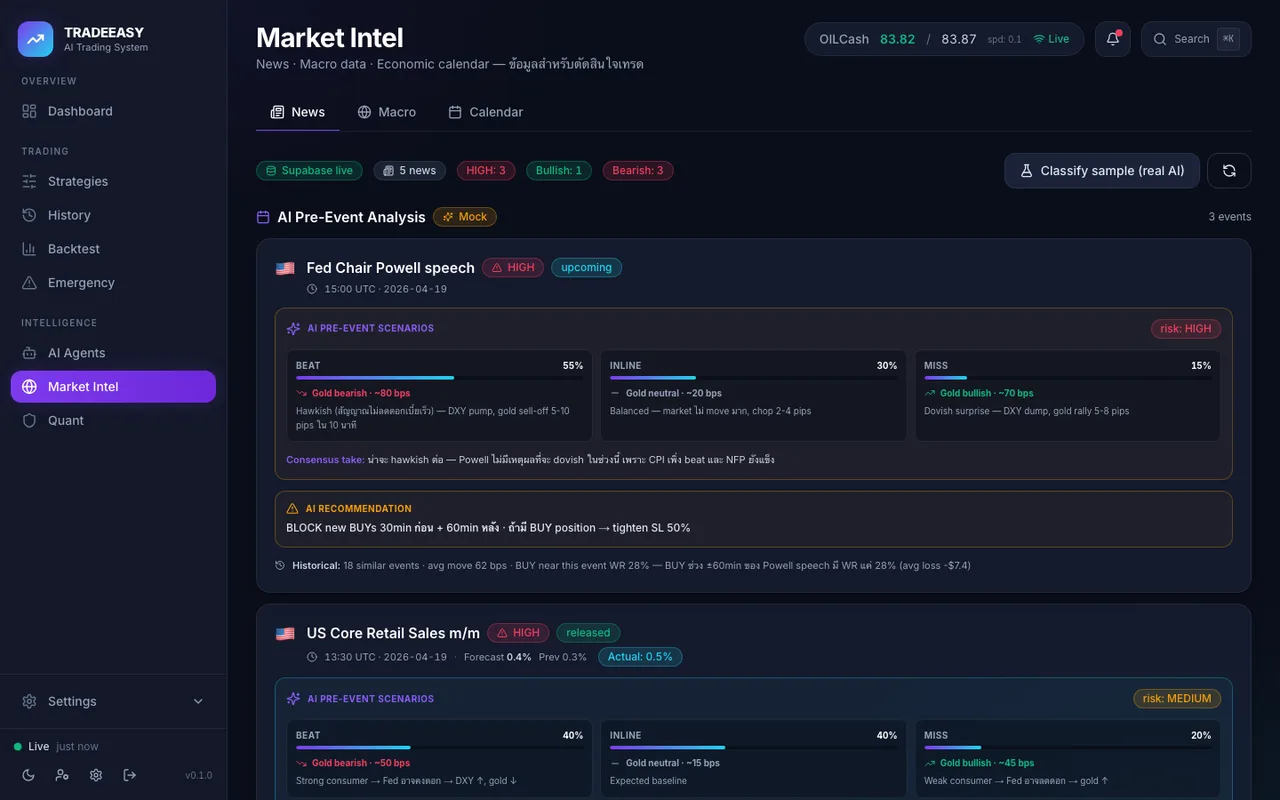Open the Fed Chair Powell speech event title

pyautogui.click(x=391, y=268)
